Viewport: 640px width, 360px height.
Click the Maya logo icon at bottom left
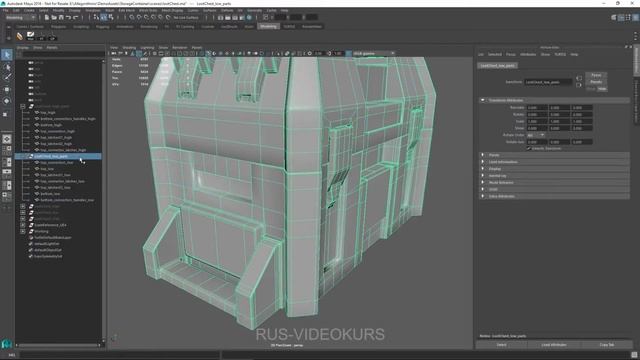tap(7, 344)
